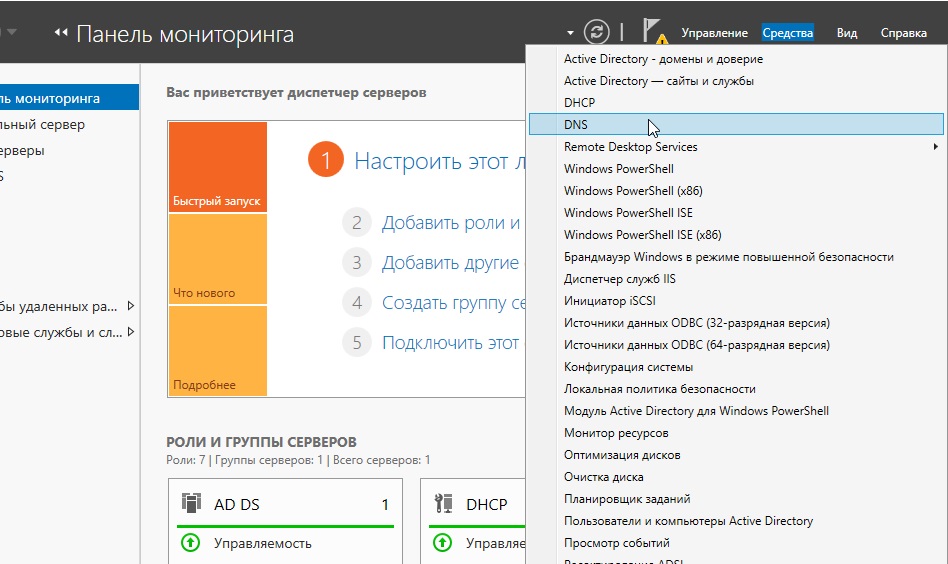Open the Средства menu
The height and width of the screenshot is (564, 948).
tap(787, 33)
